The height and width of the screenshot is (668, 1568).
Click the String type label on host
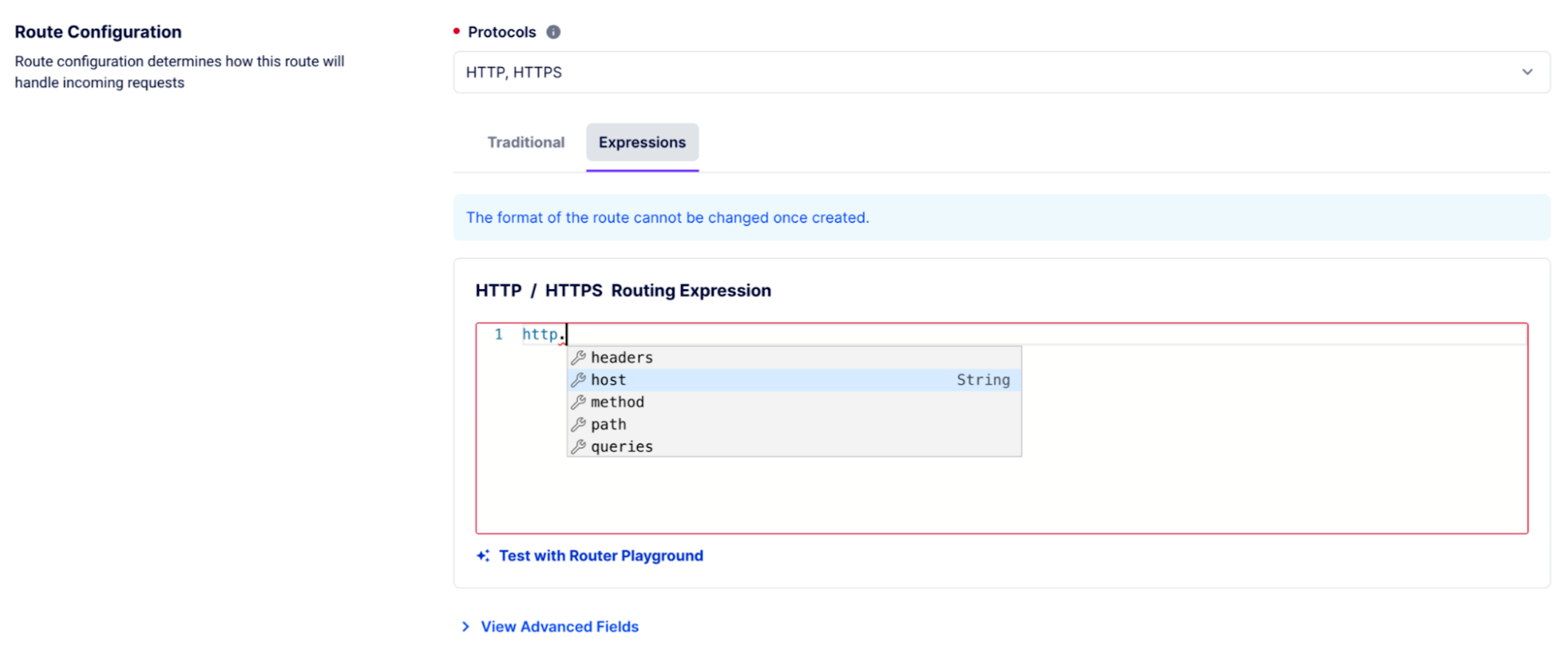[x=983, y=380]
